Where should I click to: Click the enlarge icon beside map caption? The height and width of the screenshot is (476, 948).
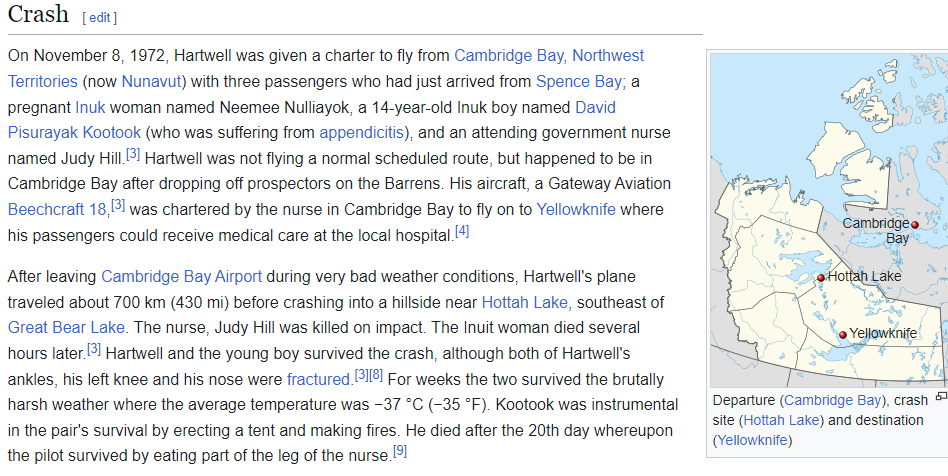point(941,396)
